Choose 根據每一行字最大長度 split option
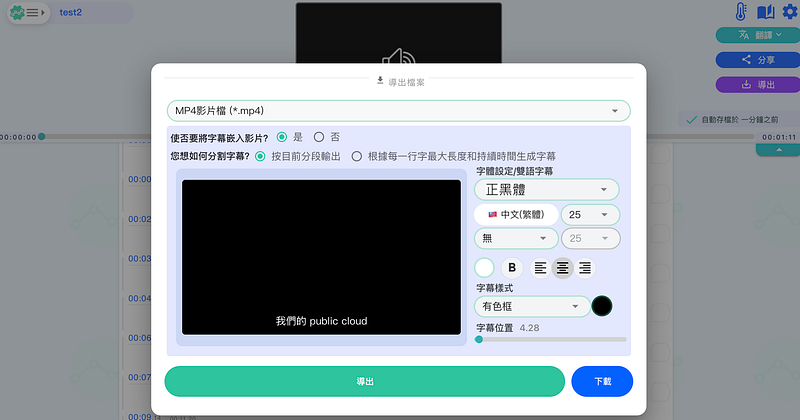Viewport: 800px width, 420px height. pos(357,156)
